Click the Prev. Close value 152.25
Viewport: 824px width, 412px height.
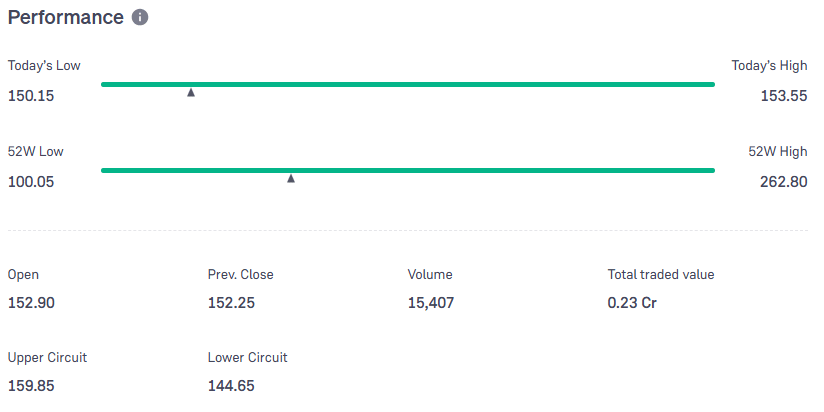pos(230,303)
